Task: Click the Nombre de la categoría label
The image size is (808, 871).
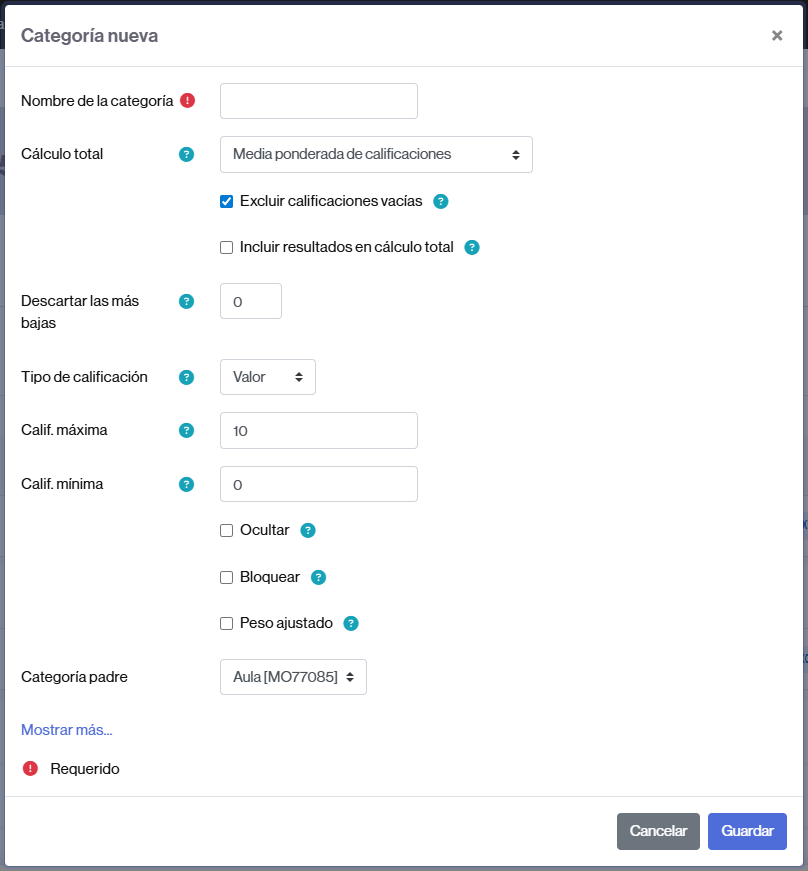Action: click(97, 101)
